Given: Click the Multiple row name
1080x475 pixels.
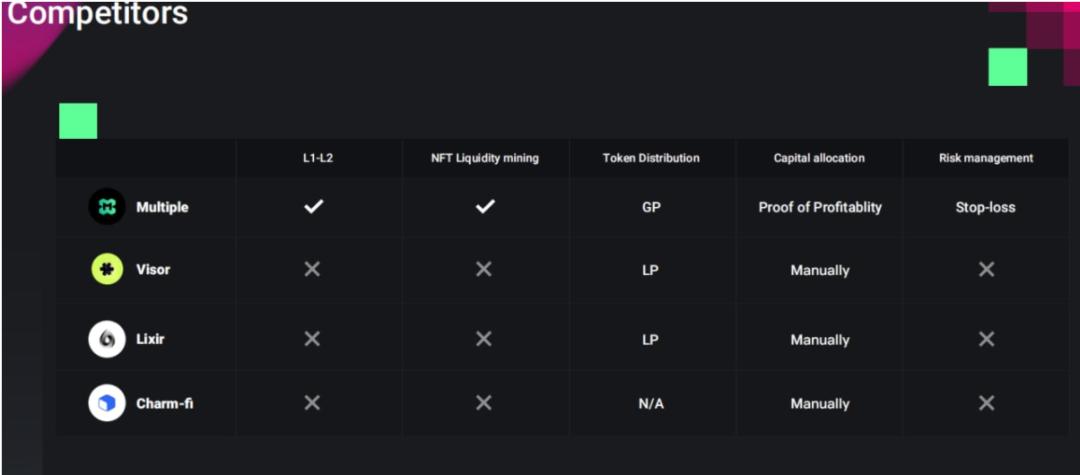Looking at the screenshot, I should [162, 207].
